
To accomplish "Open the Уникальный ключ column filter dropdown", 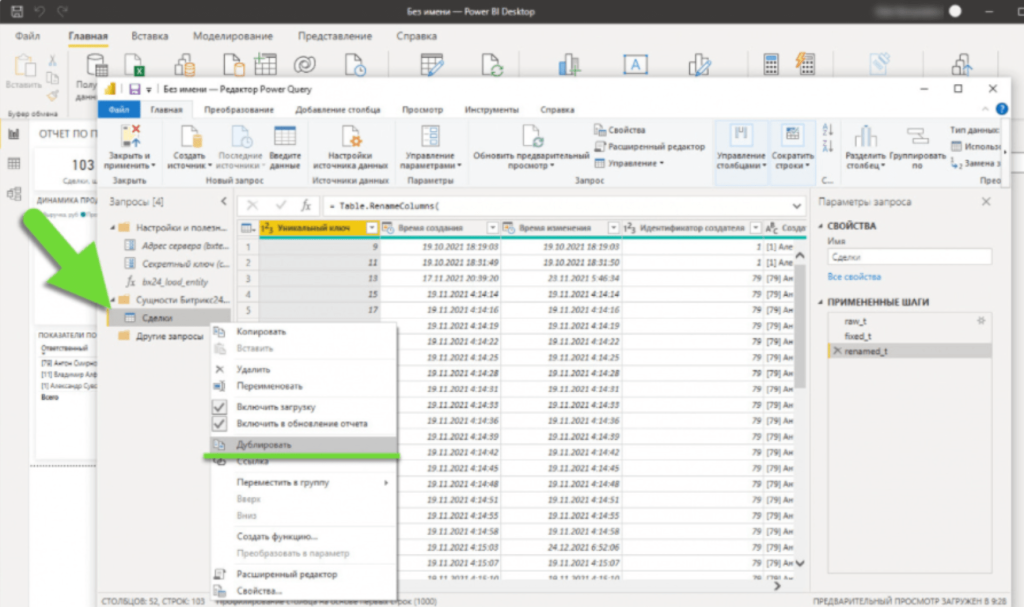I will click(x=372, y=228).
